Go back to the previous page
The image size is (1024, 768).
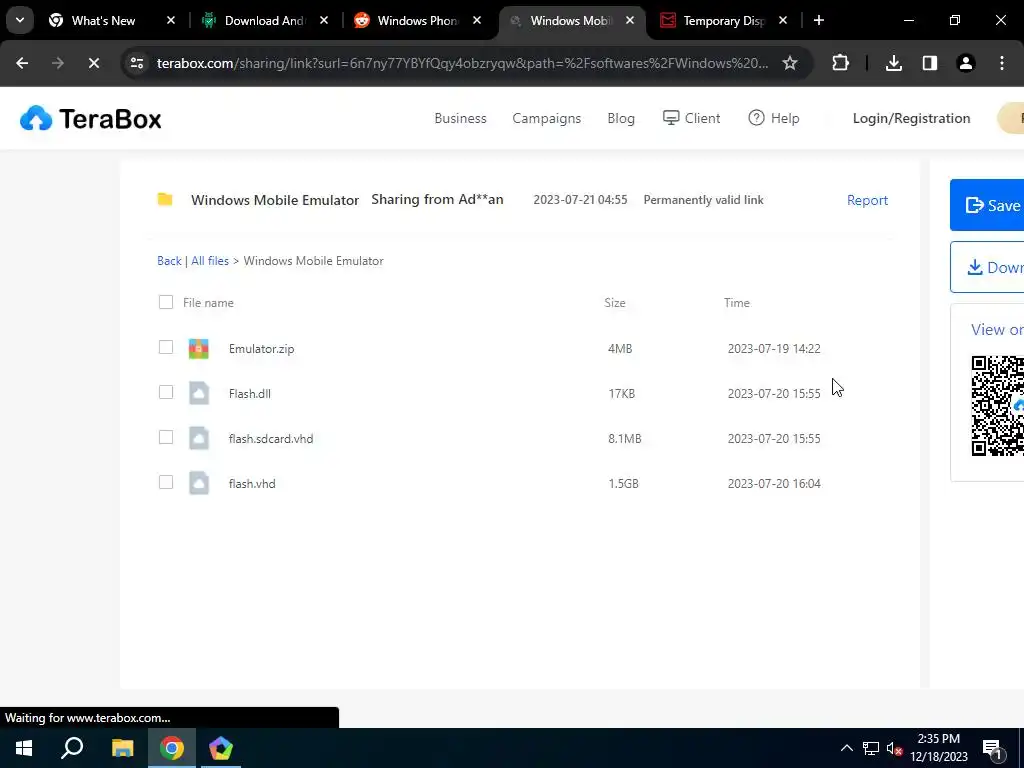coord(22,63)
